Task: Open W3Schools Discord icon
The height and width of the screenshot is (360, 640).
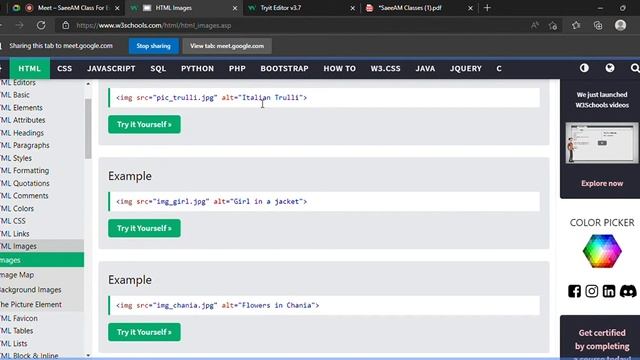Action: [x=628, y=291]
